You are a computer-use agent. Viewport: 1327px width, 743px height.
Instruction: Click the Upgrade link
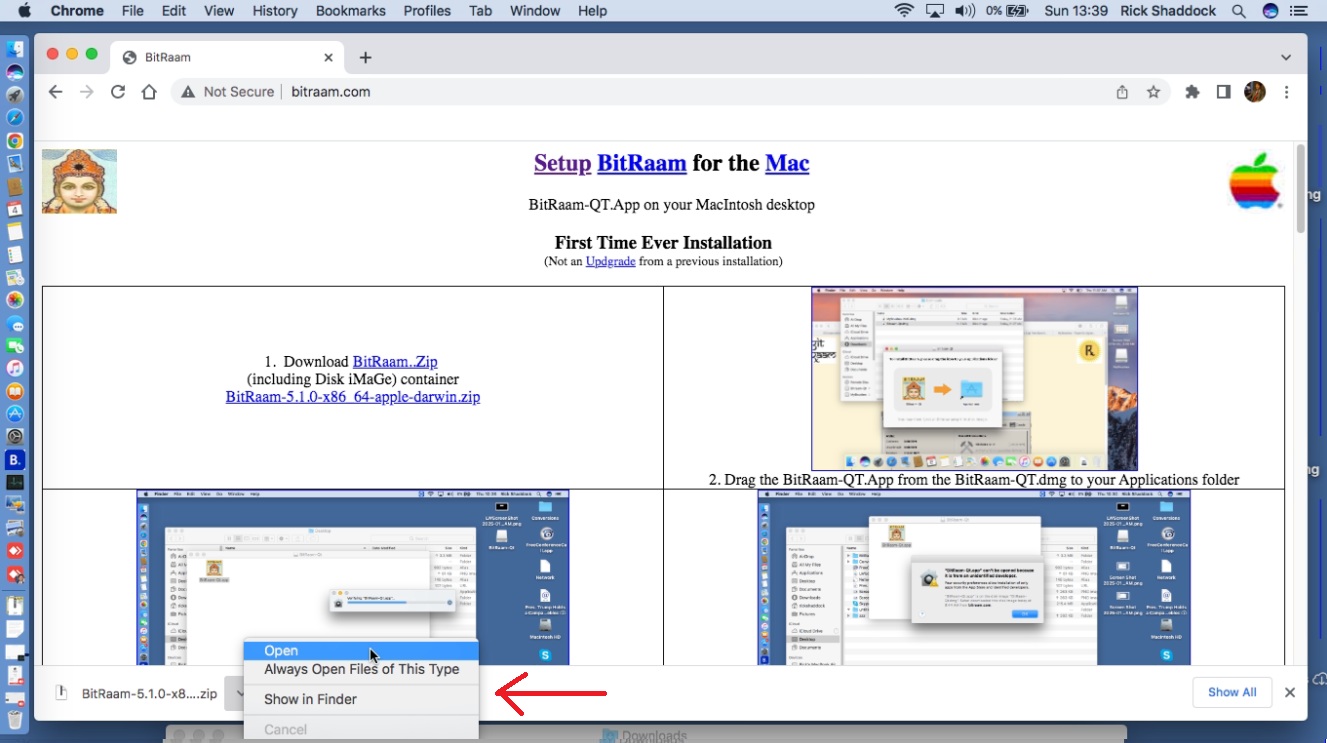(610, 262)
